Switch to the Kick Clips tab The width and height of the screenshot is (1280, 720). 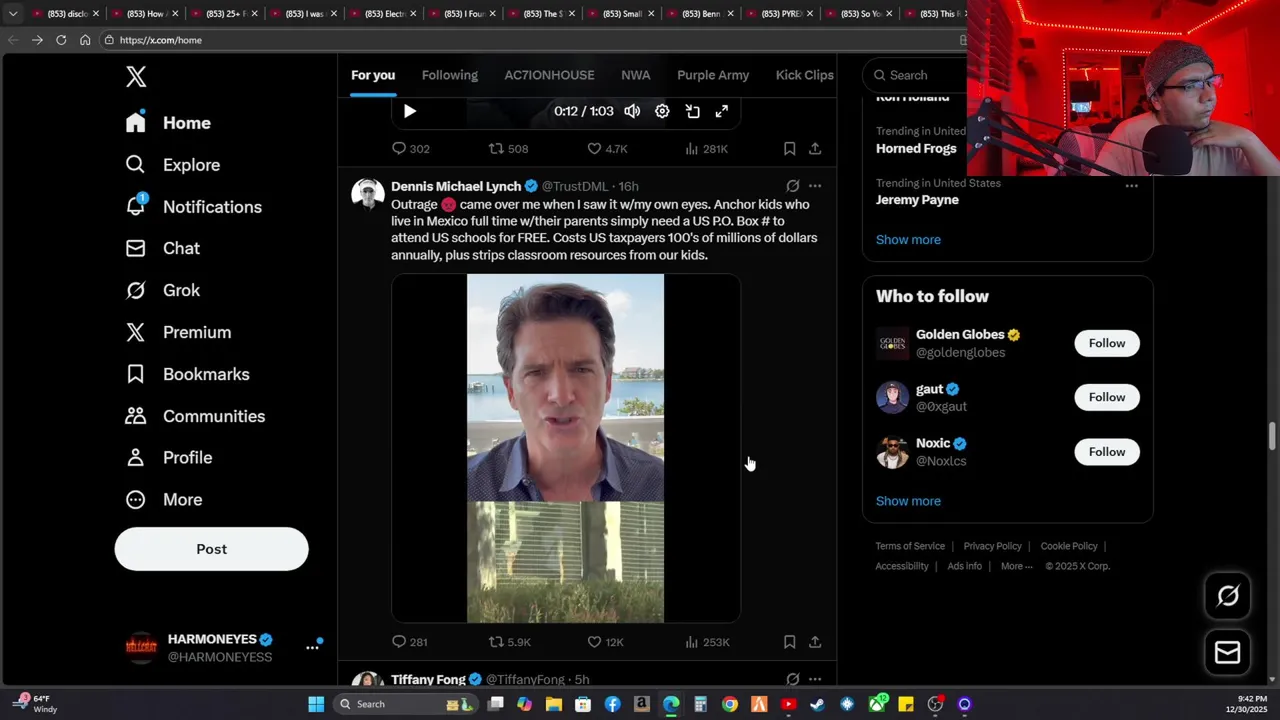(x=805, y=75)
